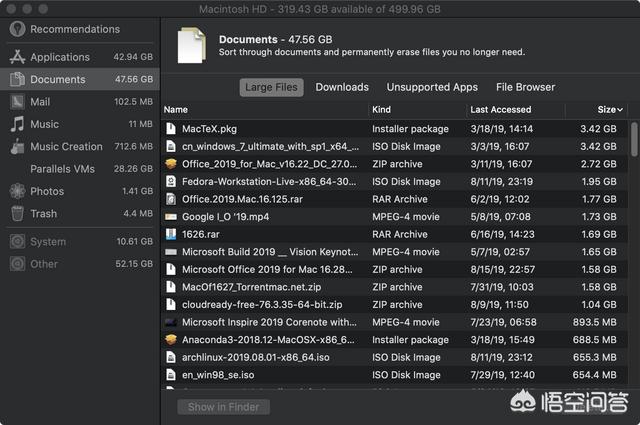Click the Show in Finder button
This screenshot has height=425, width=640.
pos(224,407)
